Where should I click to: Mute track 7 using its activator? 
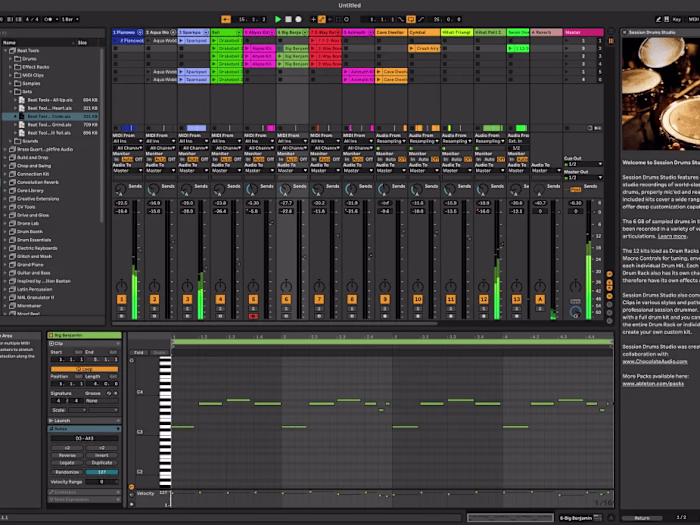pyautogui.click(x=319, y=299)
